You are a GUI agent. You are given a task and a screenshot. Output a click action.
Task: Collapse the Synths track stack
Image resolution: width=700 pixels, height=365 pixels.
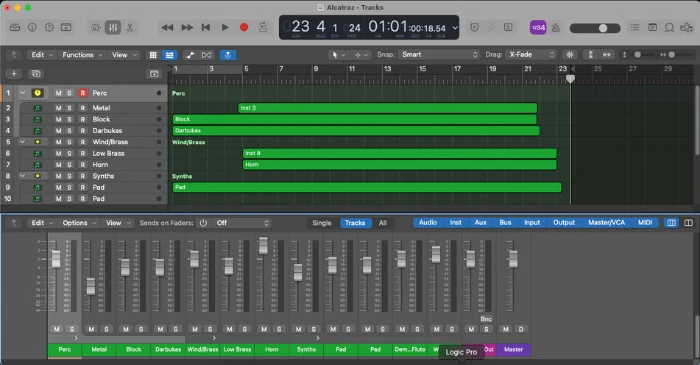click(22, 176)
